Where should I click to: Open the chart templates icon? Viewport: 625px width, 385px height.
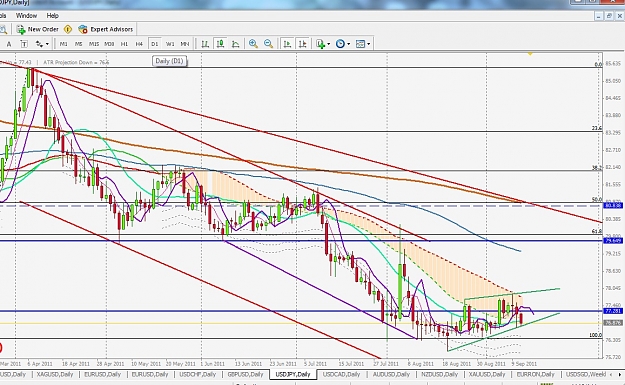tap(360, 44)
